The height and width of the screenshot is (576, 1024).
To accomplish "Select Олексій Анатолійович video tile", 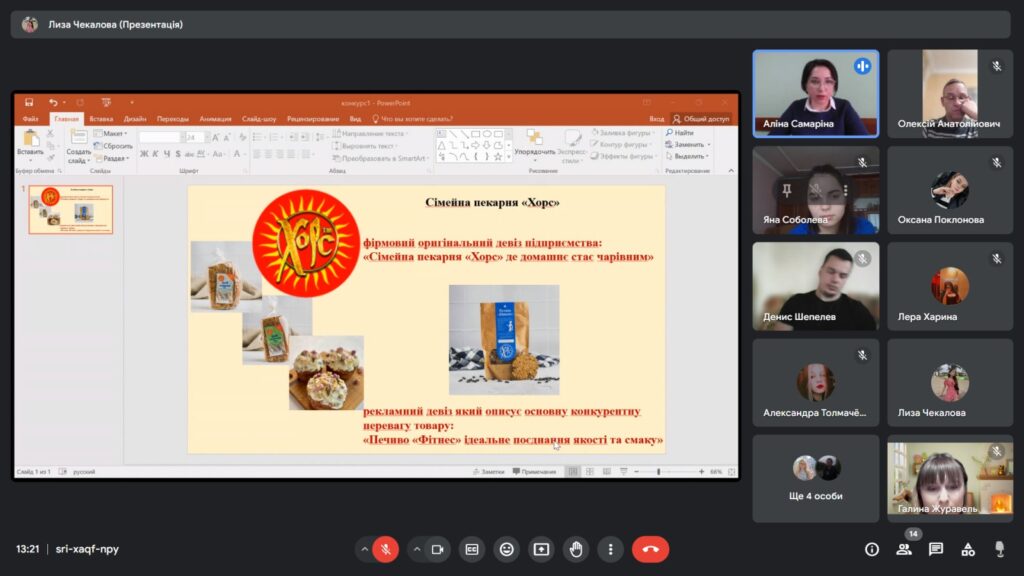I will 950,94.
